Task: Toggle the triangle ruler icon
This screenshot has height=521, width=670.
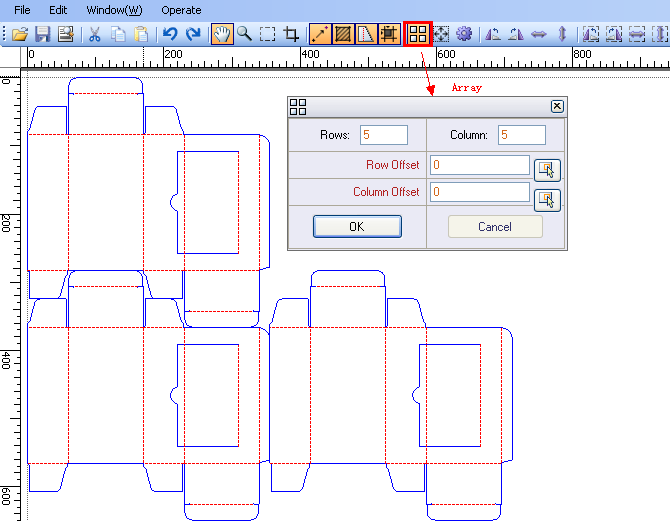Action: (x=366, y=34)
